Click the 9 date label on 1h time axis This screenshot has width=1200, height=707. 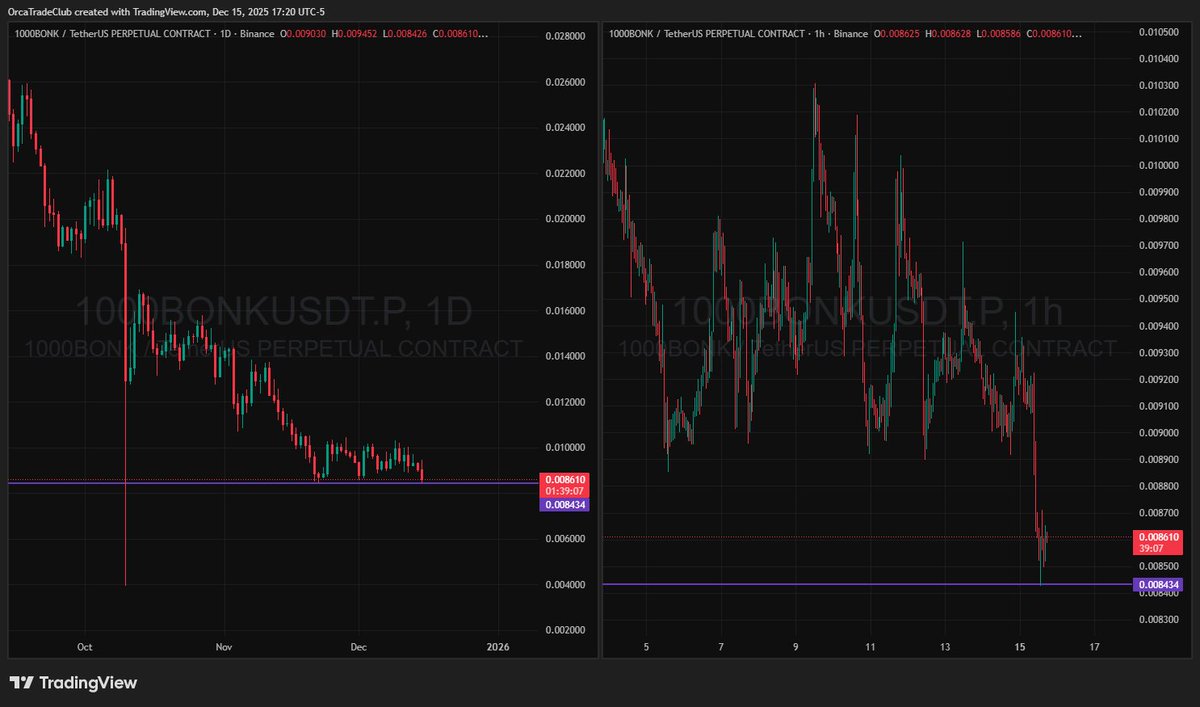[x=796, y=647]
